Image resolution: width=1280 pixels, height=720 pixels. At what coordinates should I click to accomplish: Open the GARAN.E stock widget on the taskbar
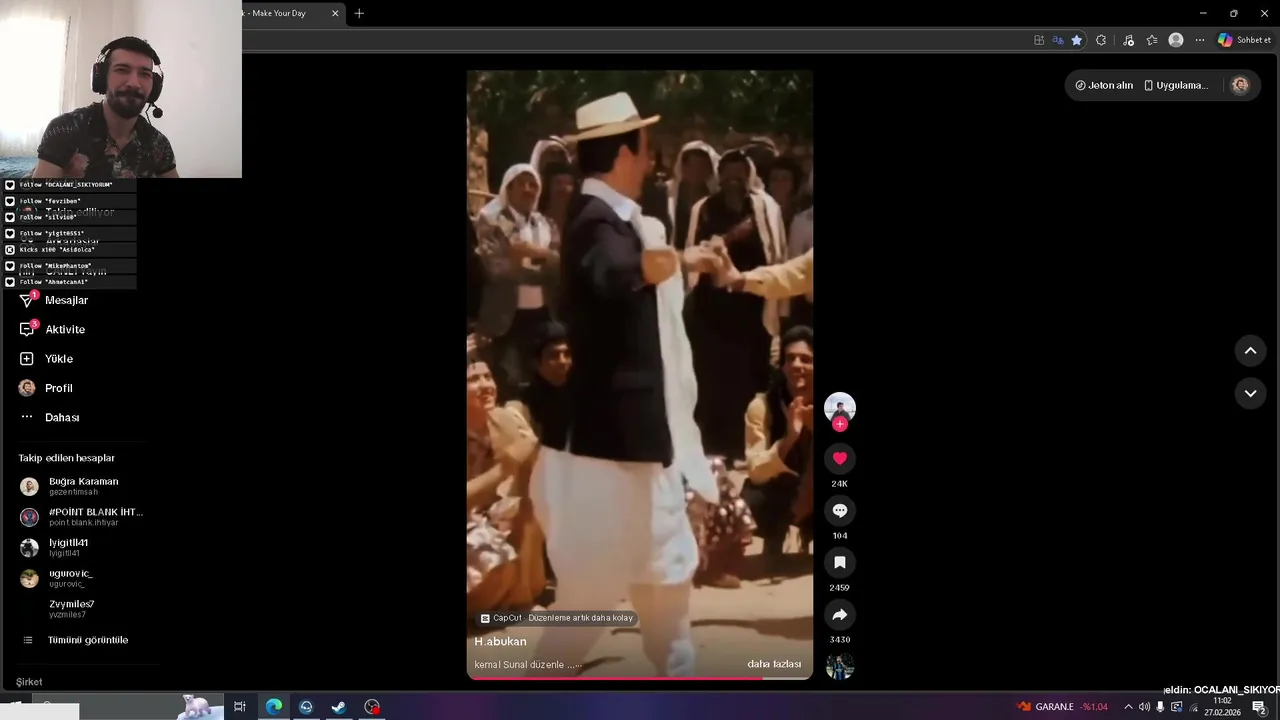(x=1062, y=707)
